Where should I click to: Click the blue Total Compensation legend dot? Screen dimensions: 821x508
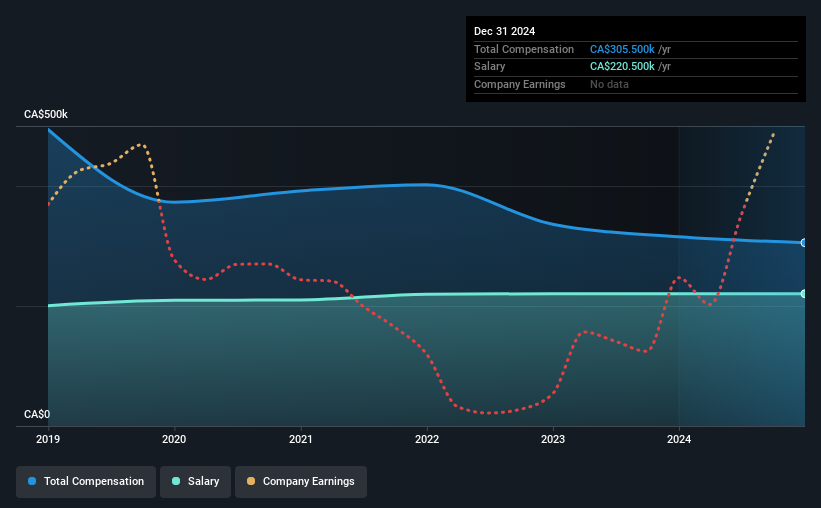click(x=32, y=481)
